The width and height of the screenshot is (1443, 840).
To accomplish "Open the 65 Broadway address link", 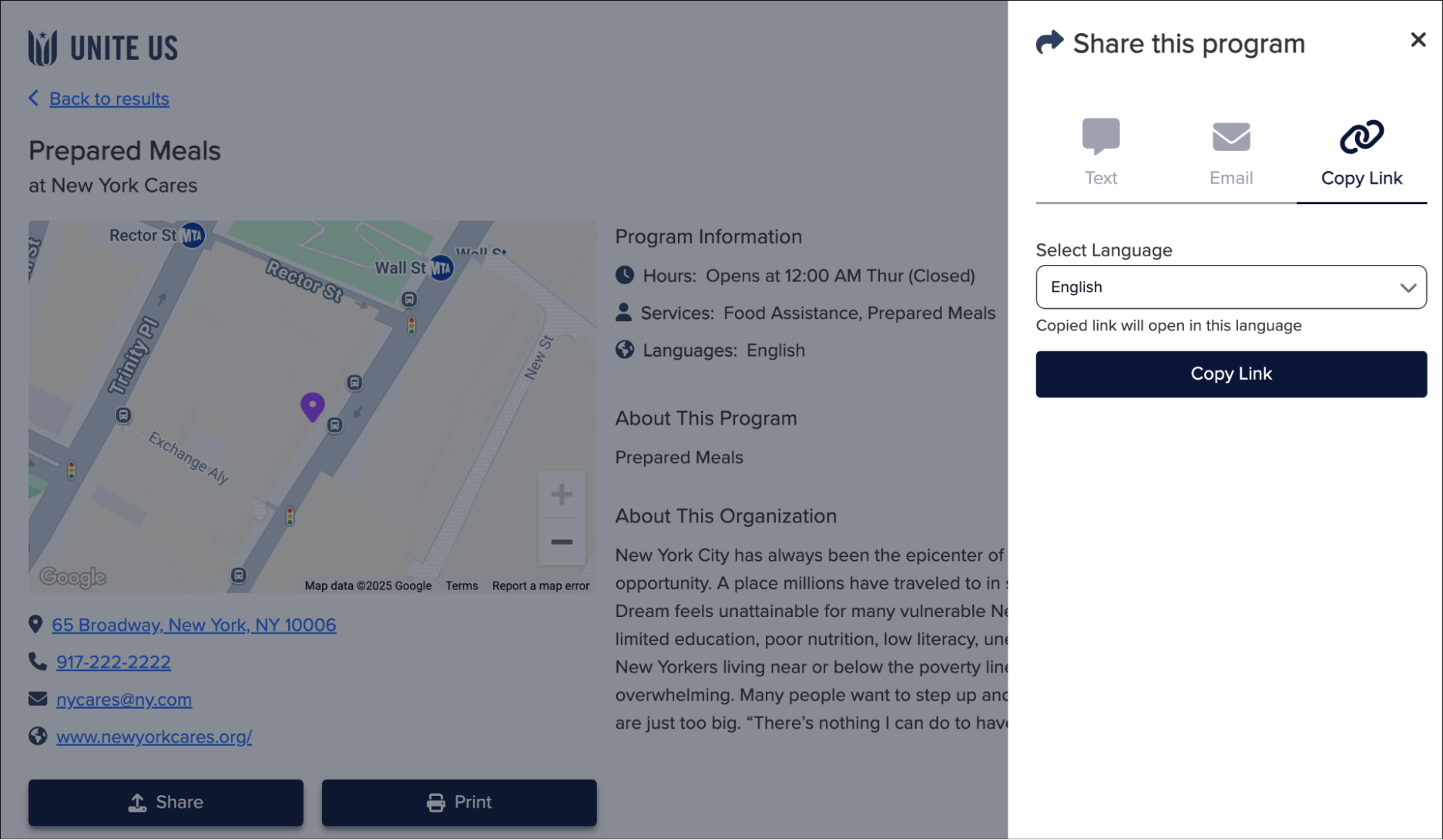I will [193, 625].
